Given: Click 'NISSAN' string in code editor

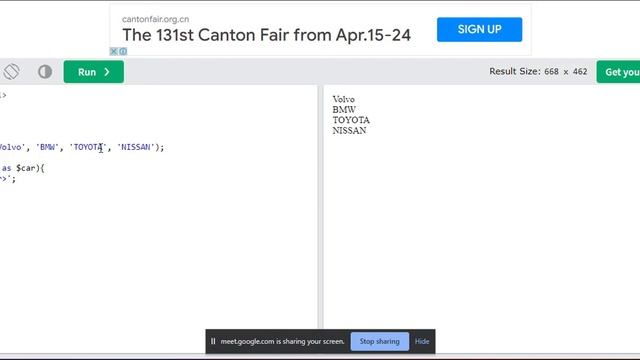Looking at the screenshot, I should [x=136, y=147].
